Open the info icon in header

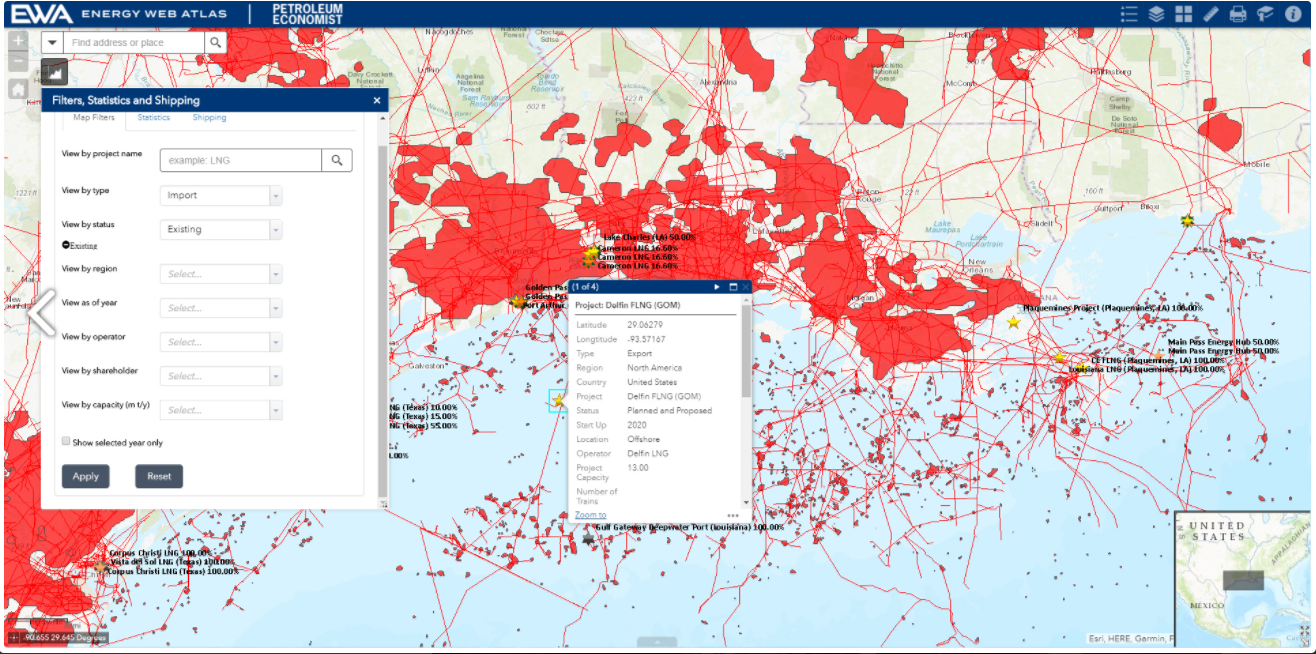1293,14
